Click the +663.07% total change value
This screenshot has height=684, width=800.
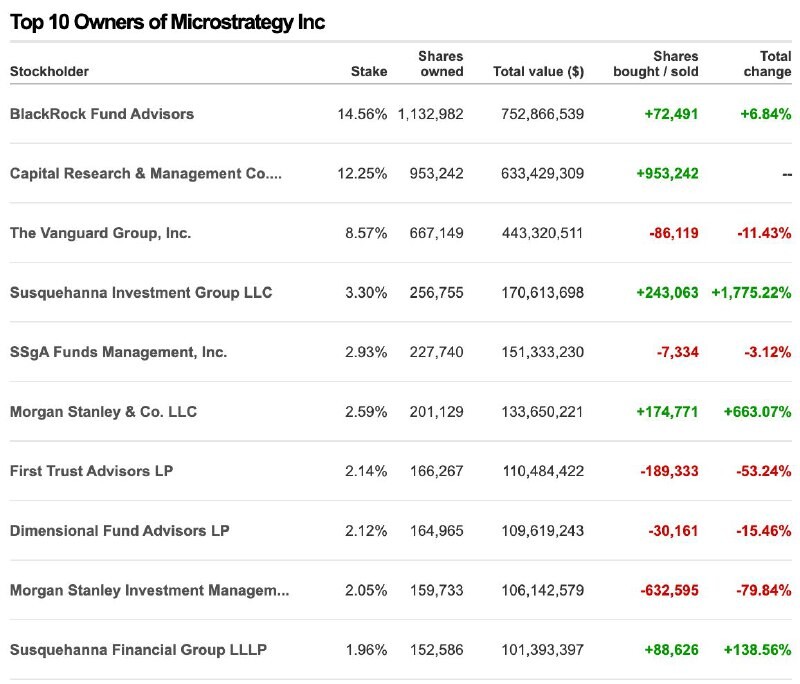[x=758, y=412]
